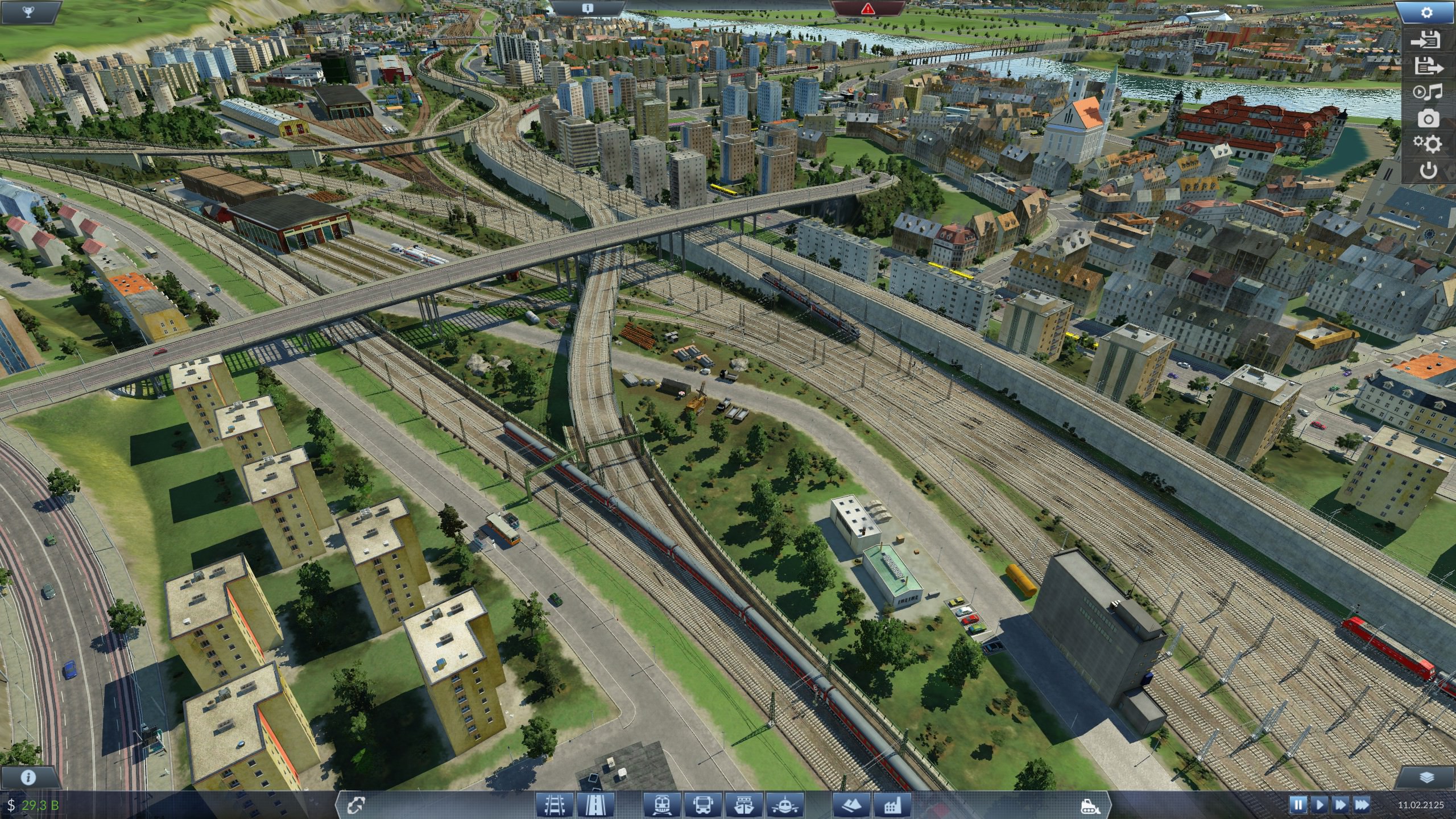Open the train station build menu
The width and height of the screenshot is (1456, 819).
click(663, 805)
